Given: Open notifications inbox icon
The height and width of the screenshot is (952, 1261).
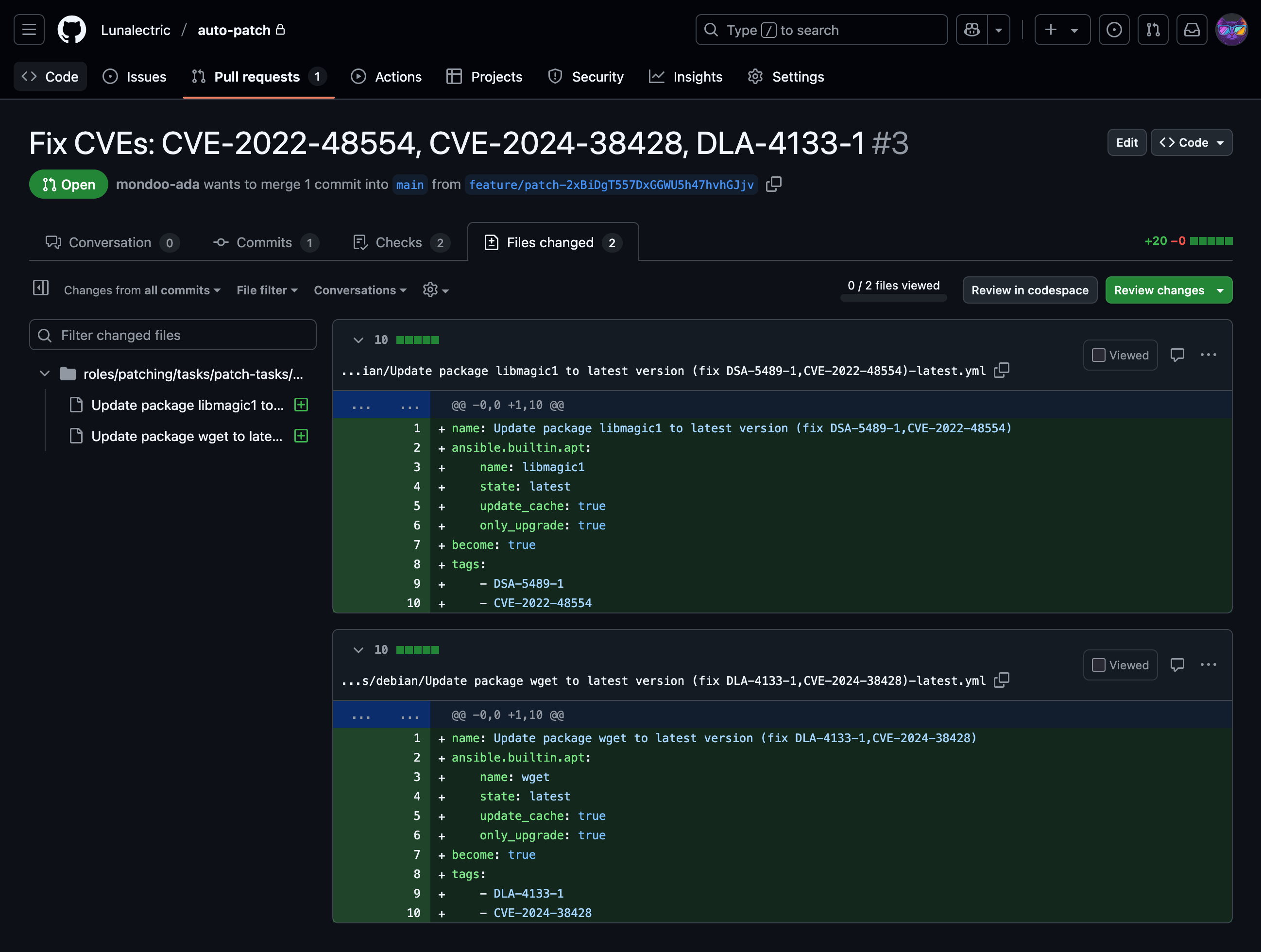Looking at the screenshot, I should 1192,30.
